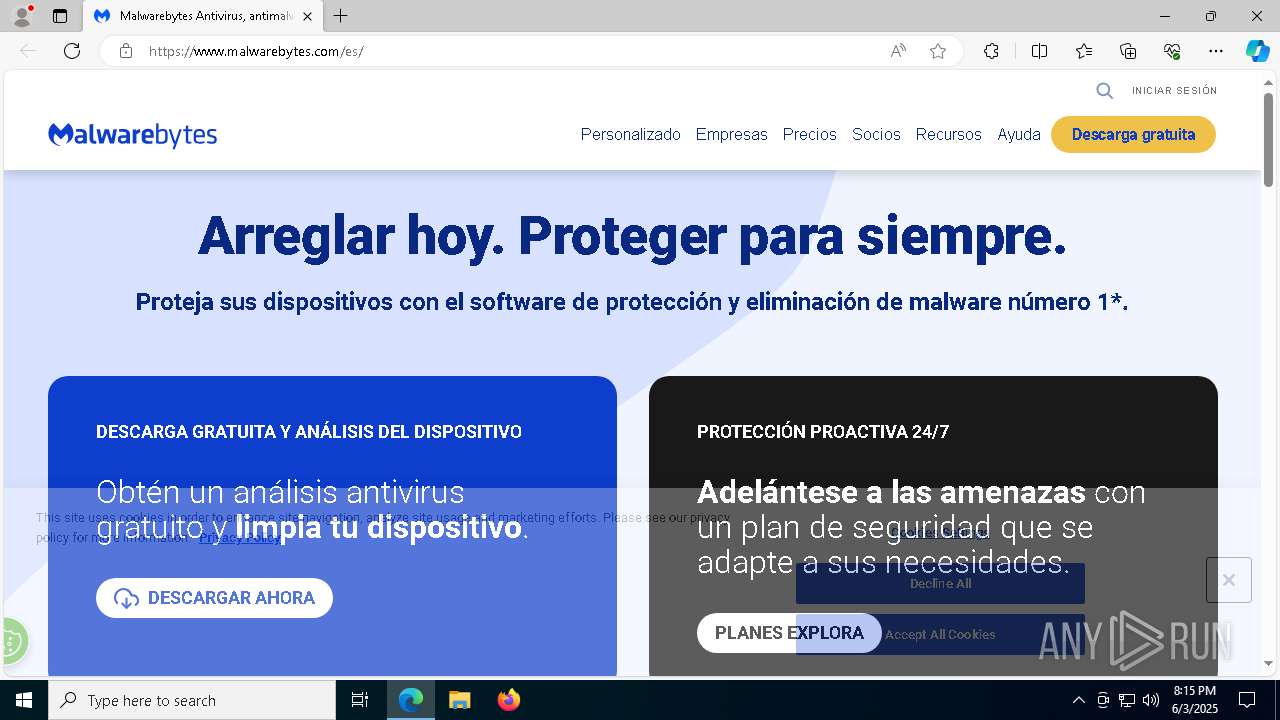Toggle split screen icon
Viewport: 1280px width, 720px height.
point(1039,51)
